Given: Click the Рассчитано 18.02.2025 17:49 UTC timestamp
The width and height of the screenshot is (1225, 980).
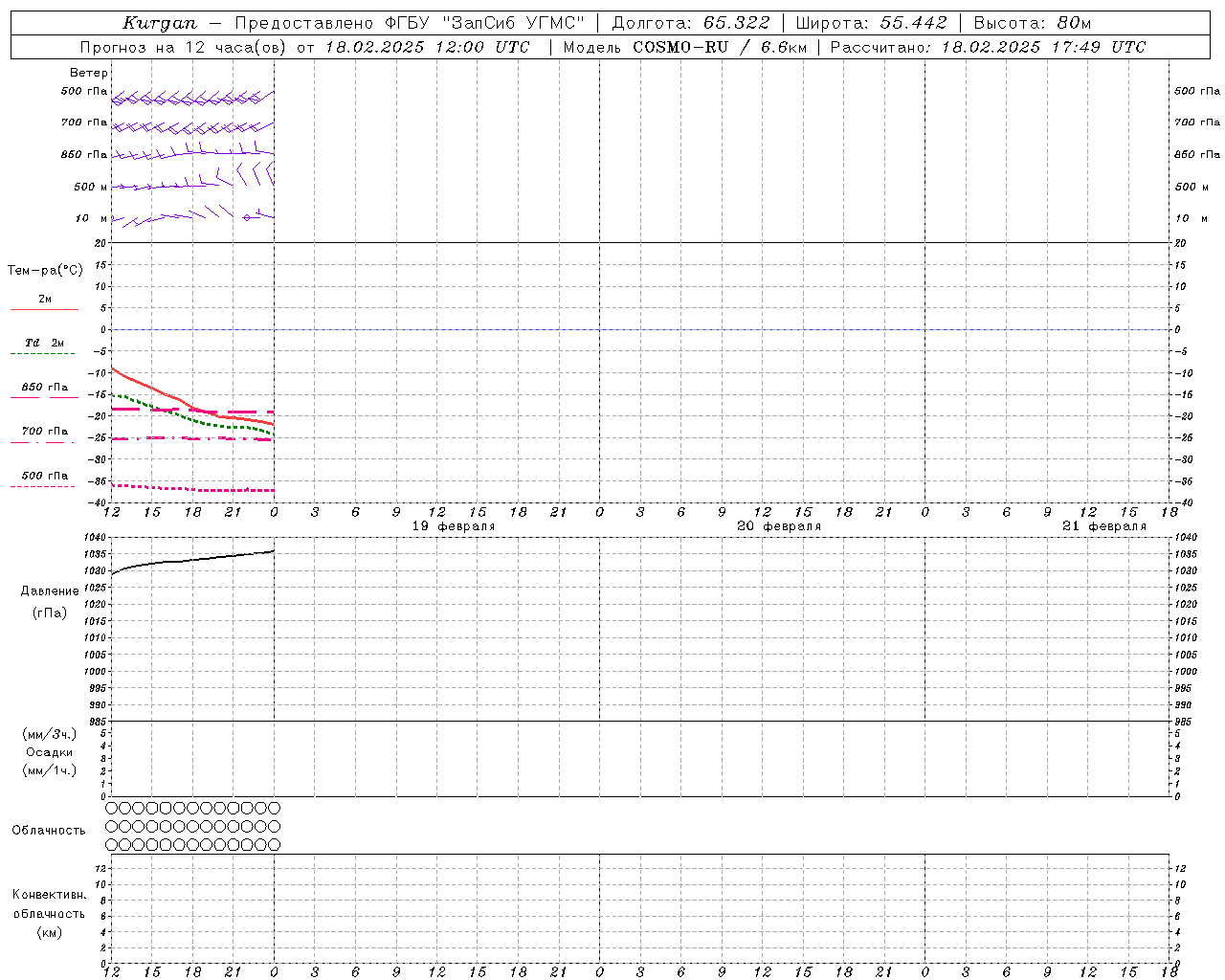Looking at the screenshot, I should coord(988,47).
